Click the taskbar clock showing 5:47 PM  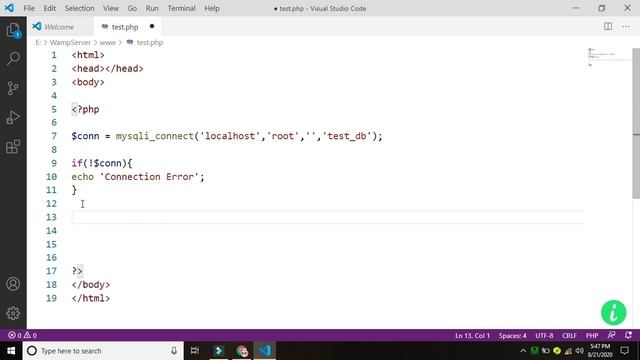(600, 351)
